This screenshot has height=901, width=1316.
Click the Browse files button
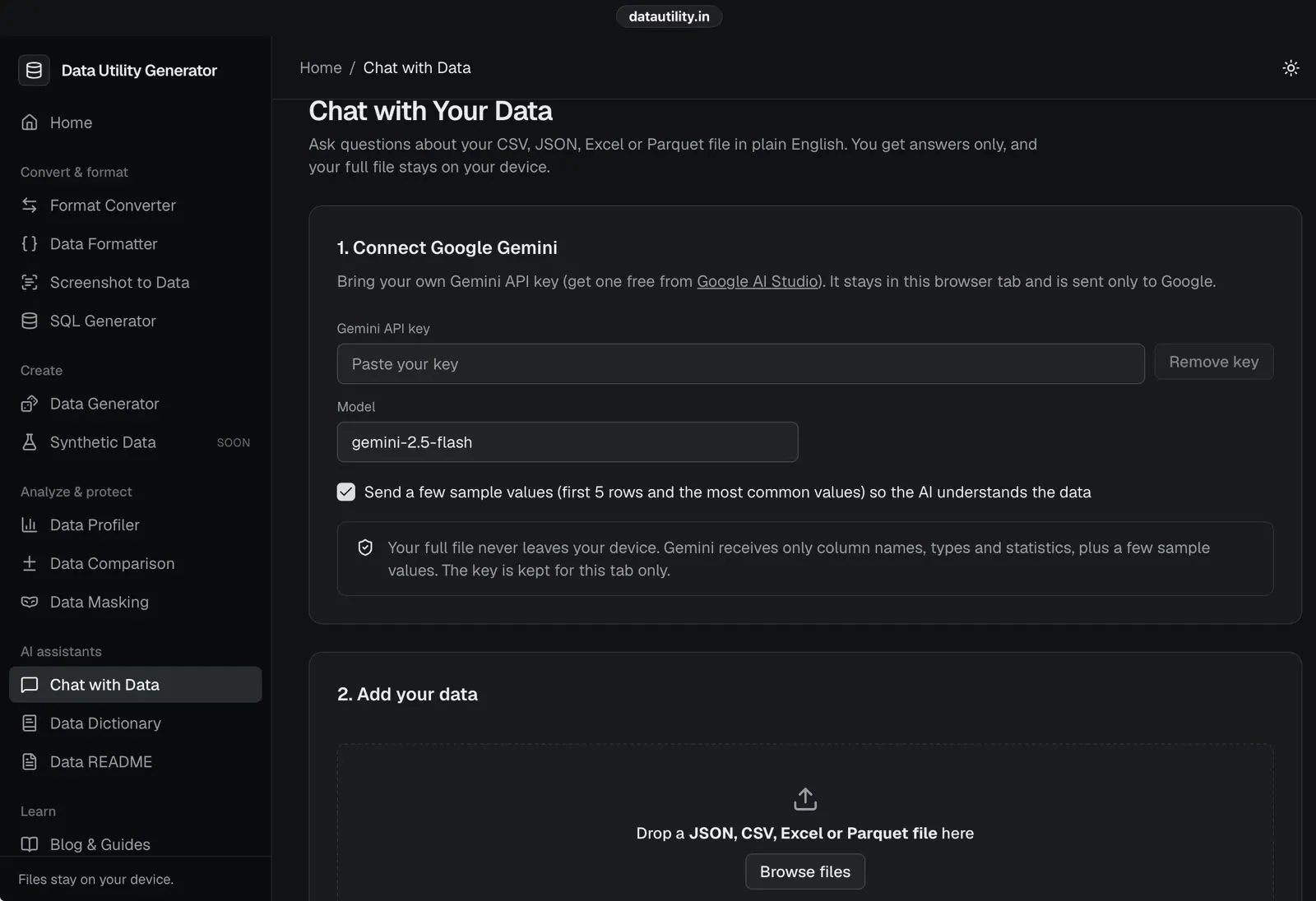pos(805,871)
